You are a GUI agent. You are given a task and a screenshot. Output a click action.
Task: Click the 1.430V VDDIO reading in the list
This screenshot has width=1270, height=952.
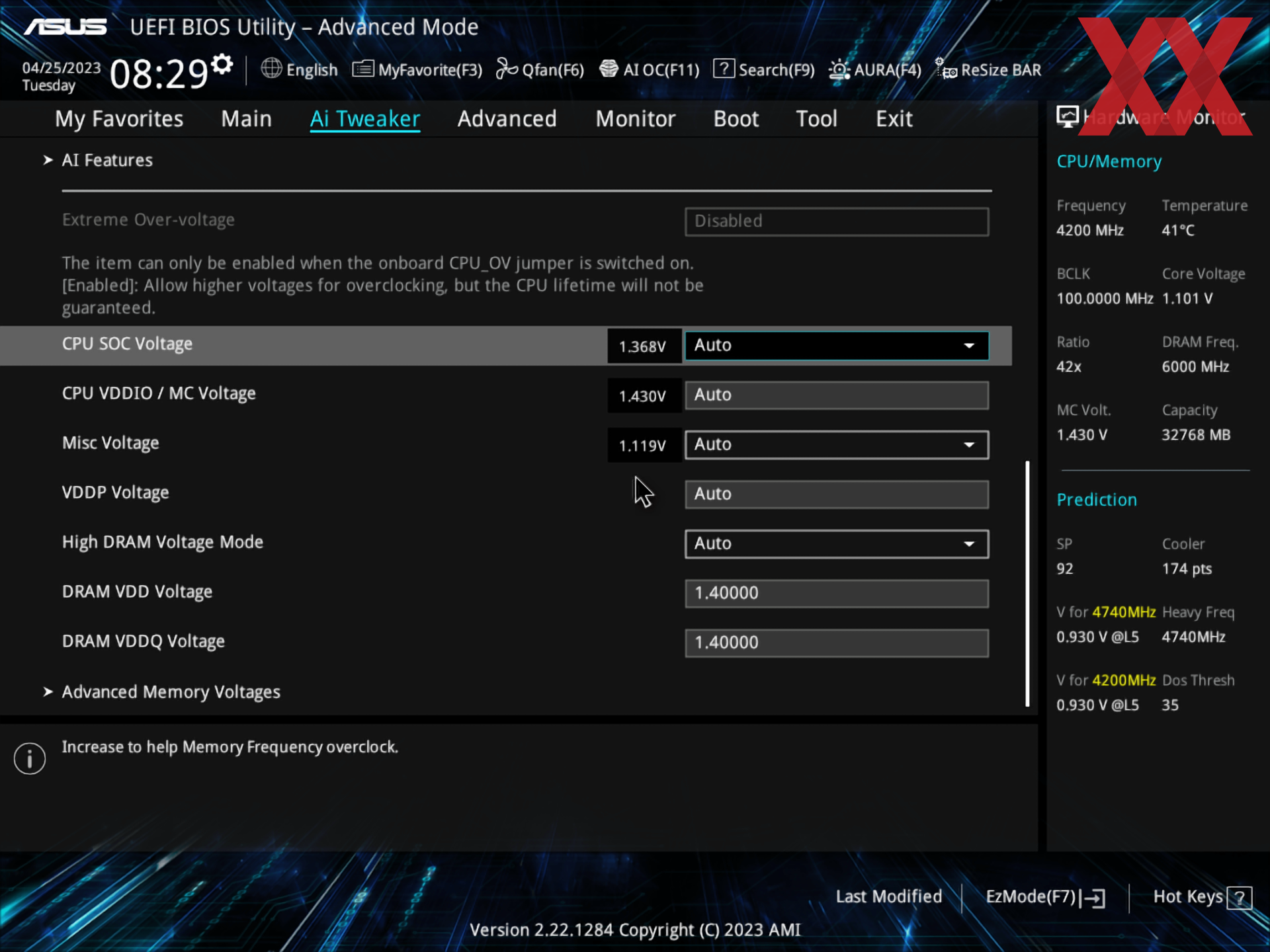click(x=644, y=396)
